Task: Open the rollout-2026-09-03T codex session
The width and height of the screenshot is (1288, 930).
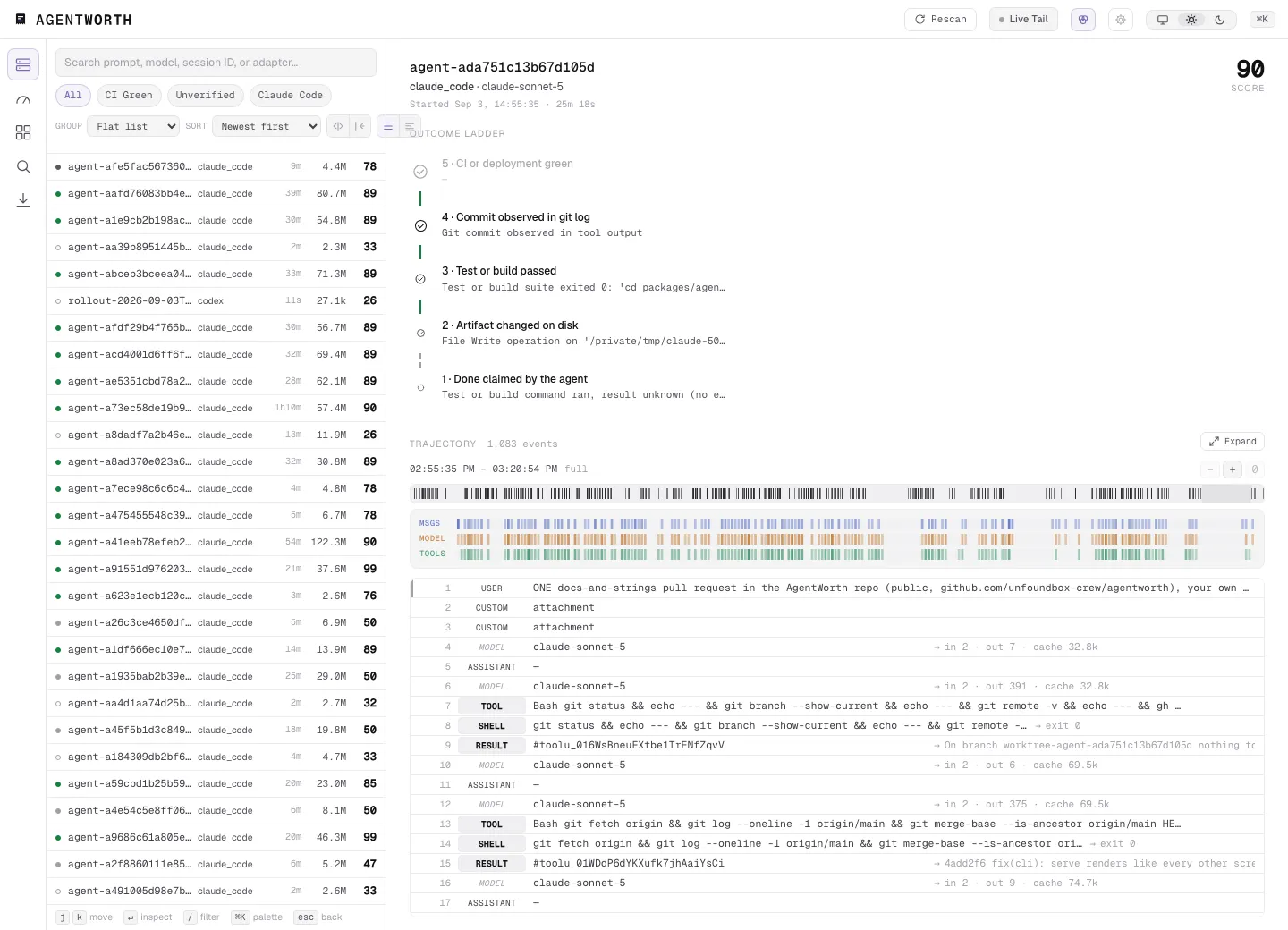Action: tap(216, 300)
